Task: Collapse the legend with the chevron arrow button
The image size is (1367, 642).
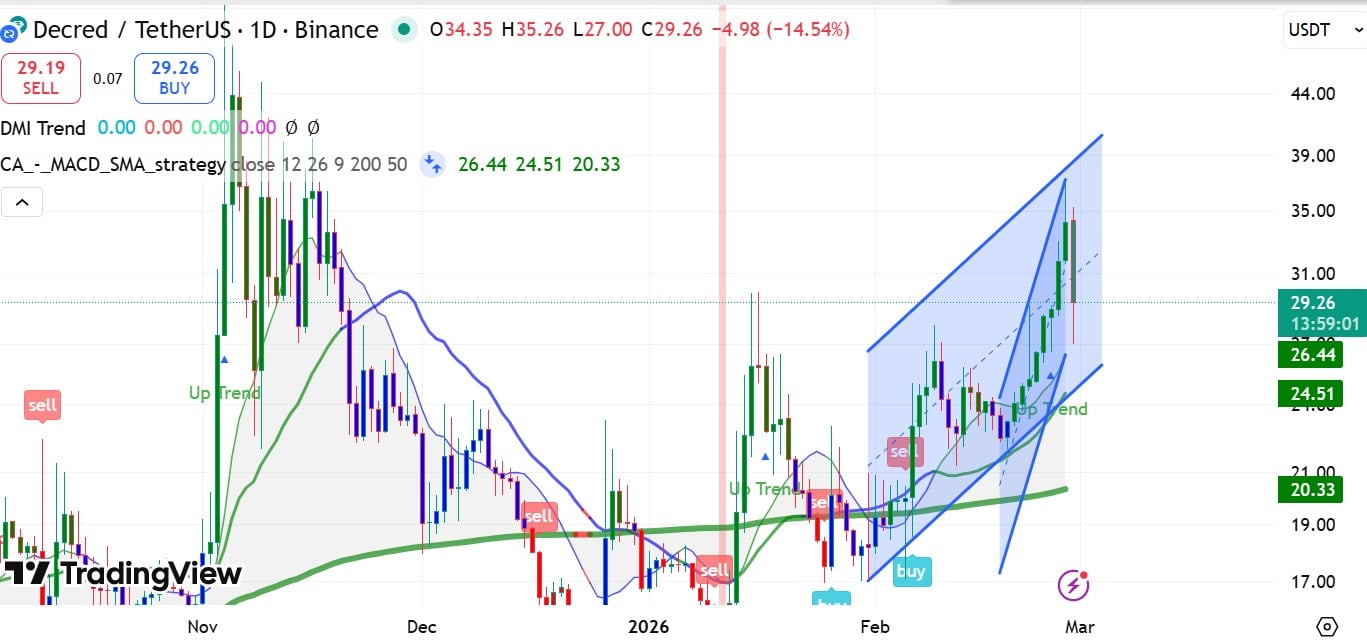Action: tap(22, 201)
